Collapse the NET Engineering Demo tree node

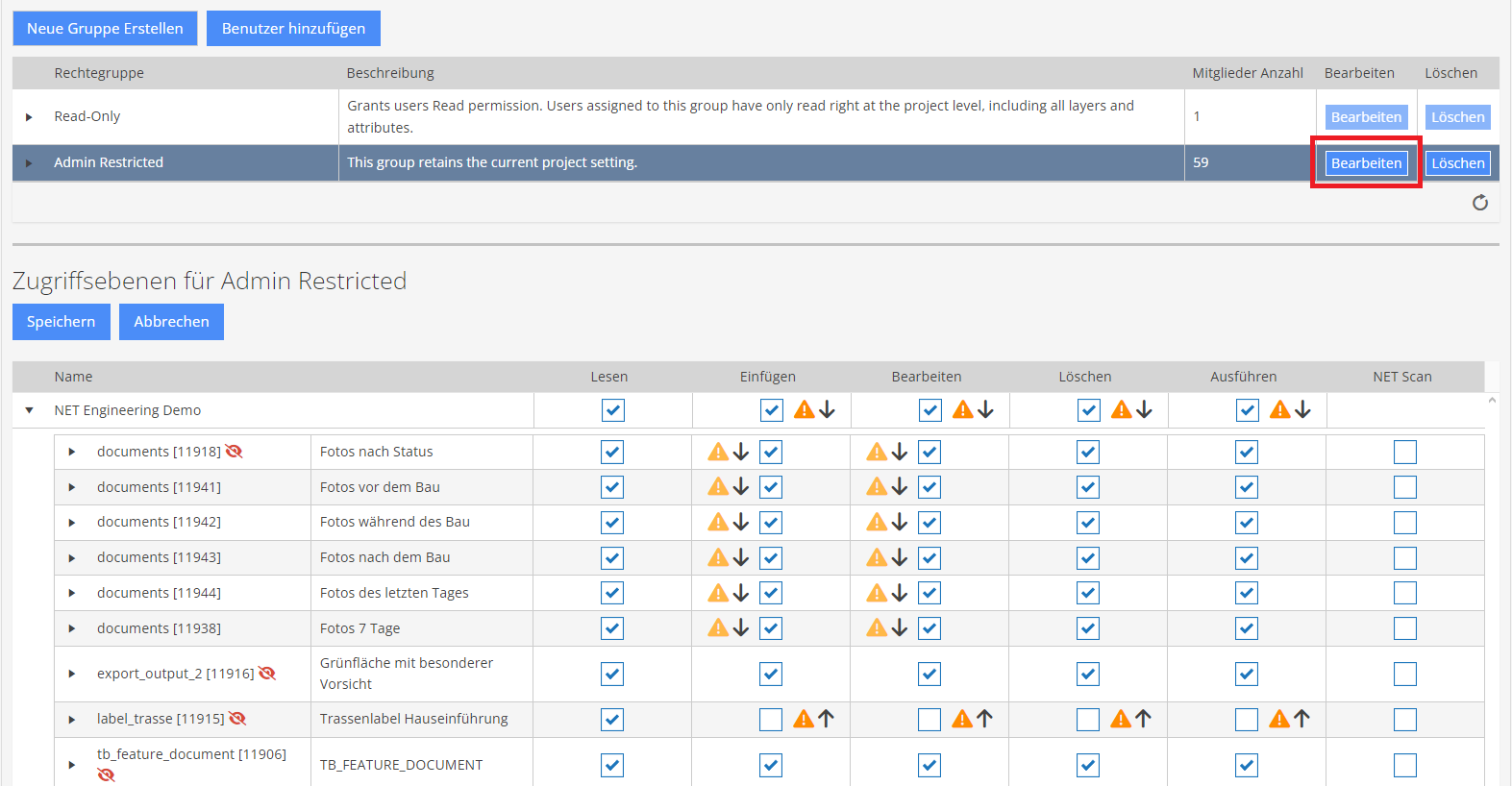click(x=29, y=410)
